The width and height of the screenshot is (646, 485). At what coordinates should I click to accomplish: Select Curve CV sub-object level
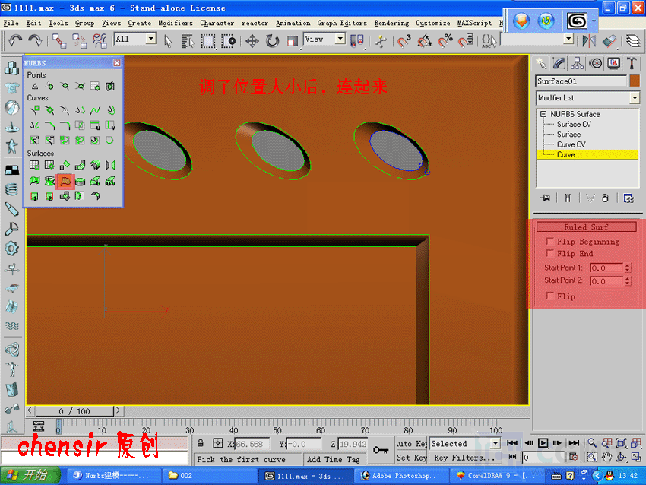click(571, 144)
